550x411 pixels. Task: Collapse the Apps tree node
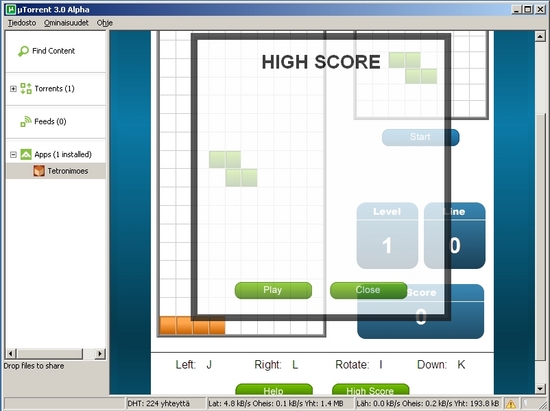point(13,154)
